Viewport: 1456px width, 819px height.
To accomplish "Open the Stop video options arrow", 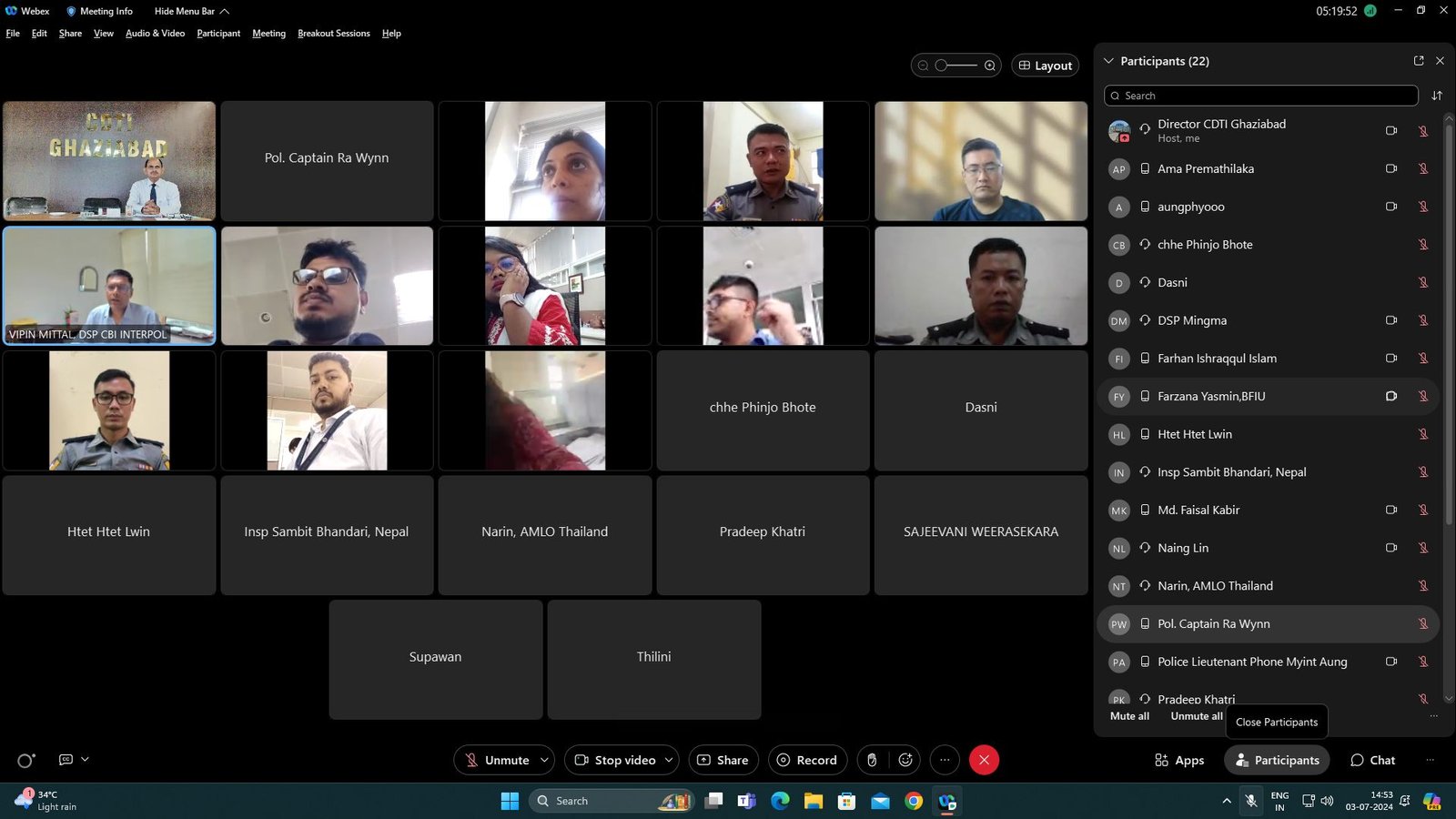I will click(669, 760).
